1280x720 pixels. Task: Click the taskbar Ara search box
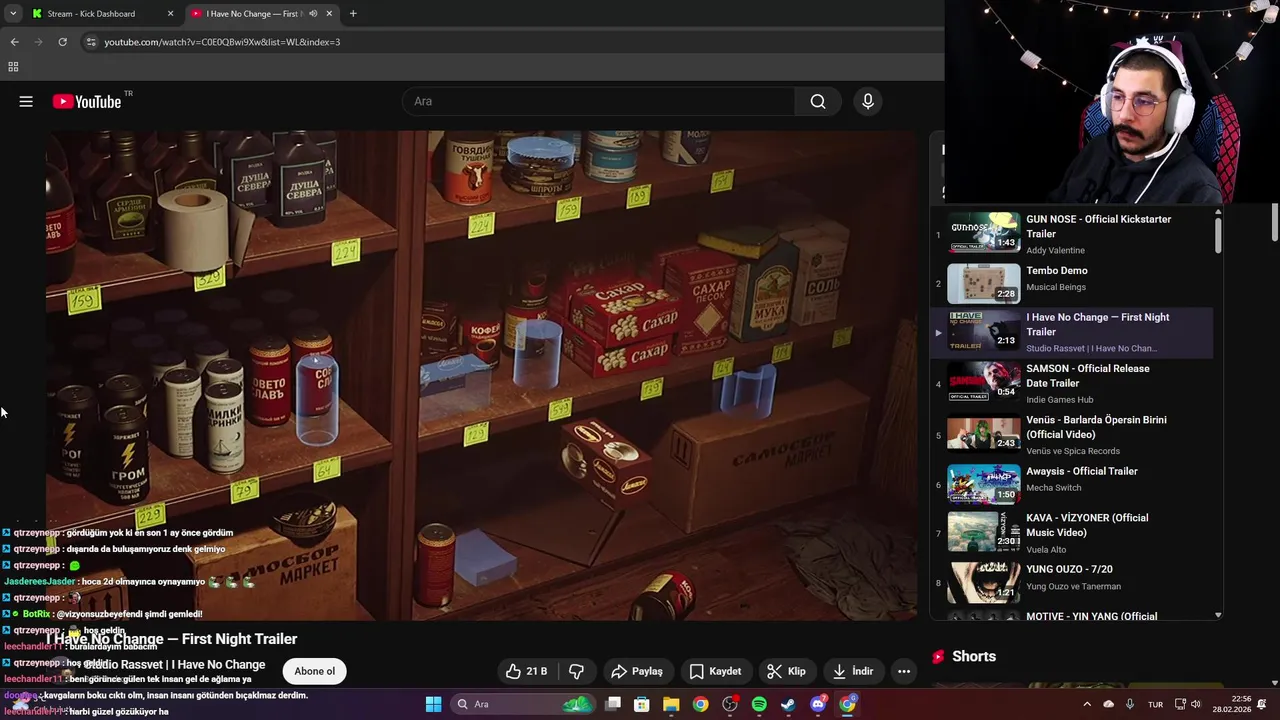(522, 704)
